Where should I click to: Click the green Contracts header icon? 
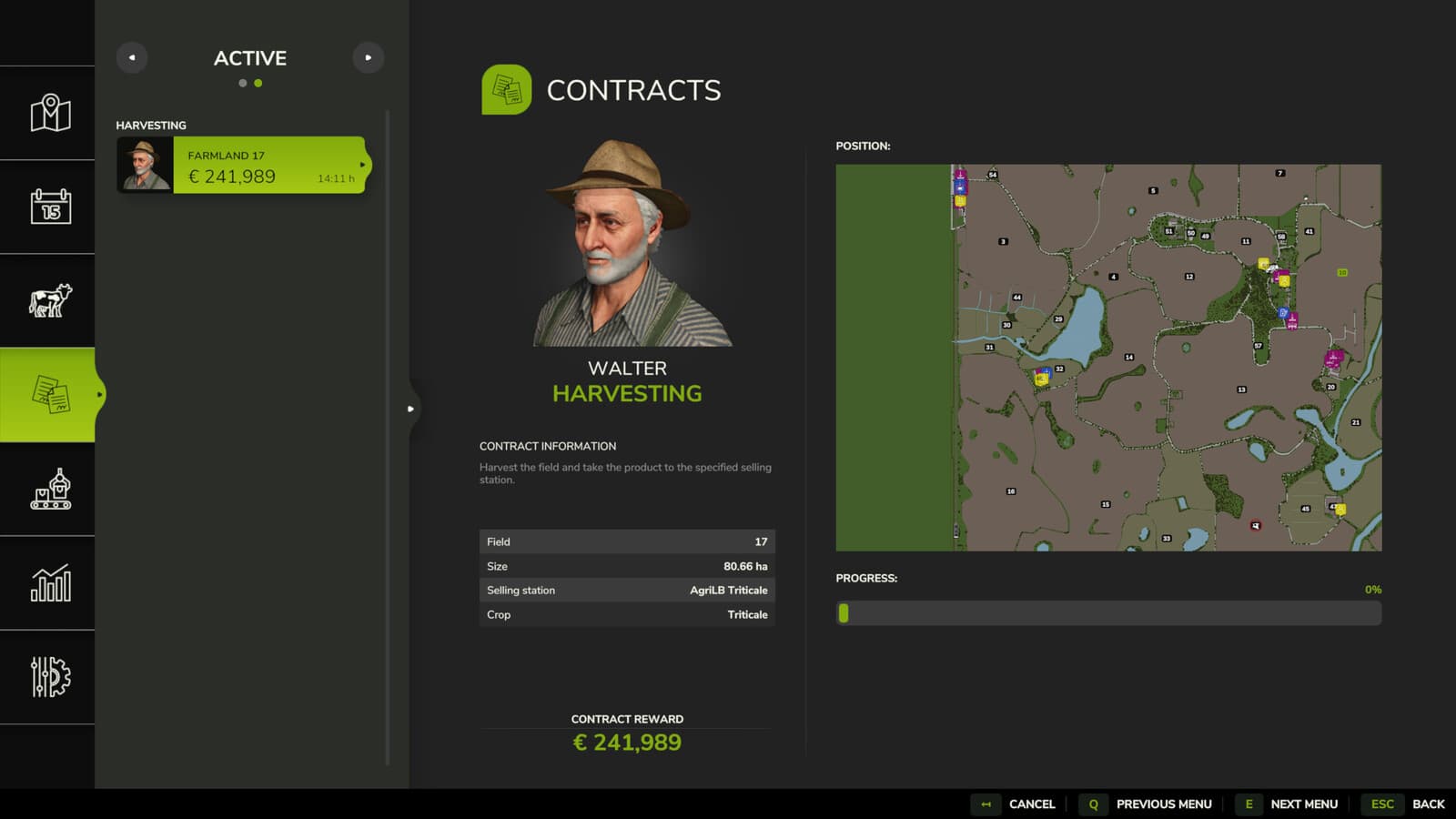[x=506, y=89]
